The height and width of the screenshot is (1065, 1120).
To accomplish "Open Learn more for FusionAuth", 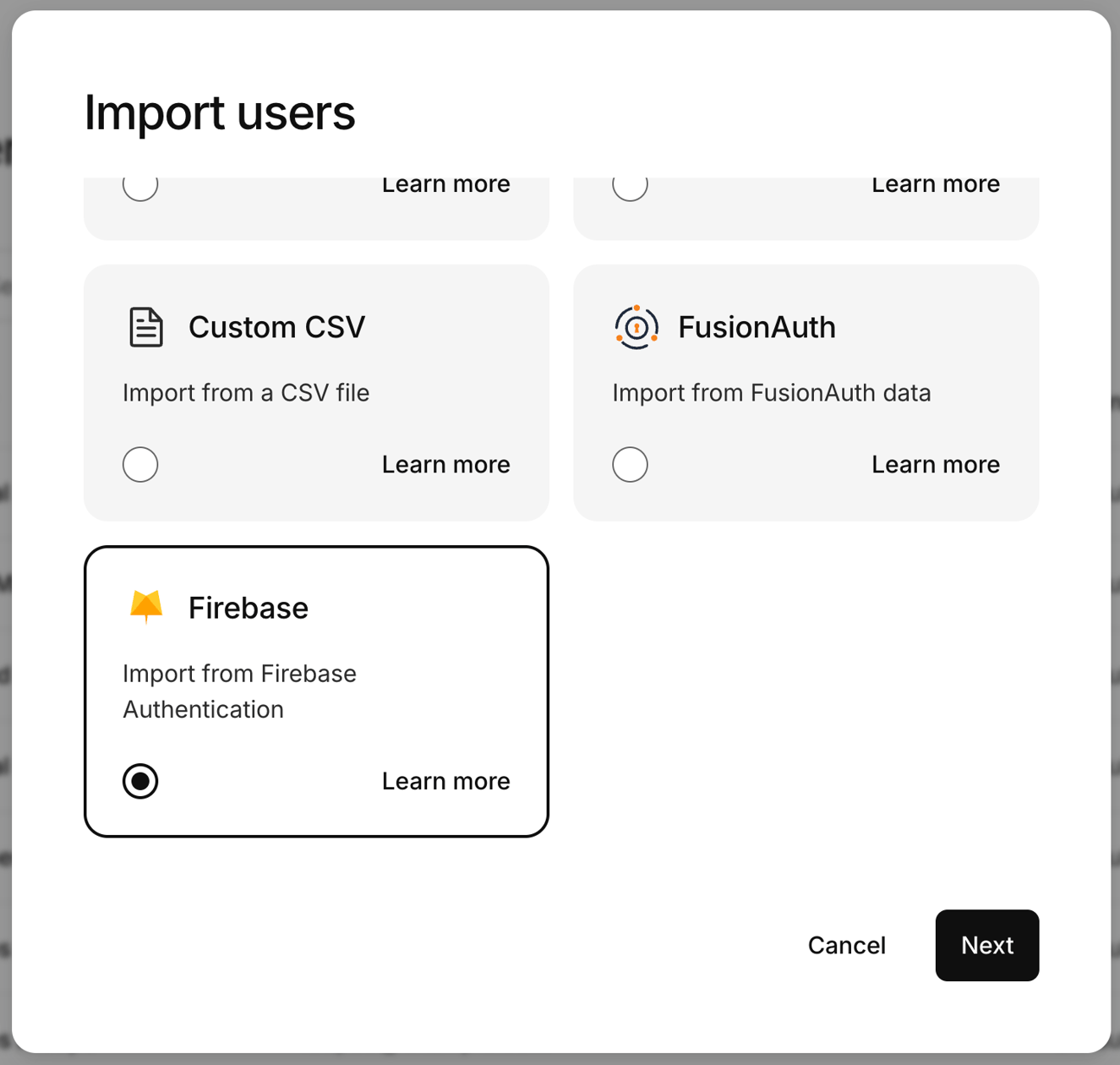I will pos(936,464).
